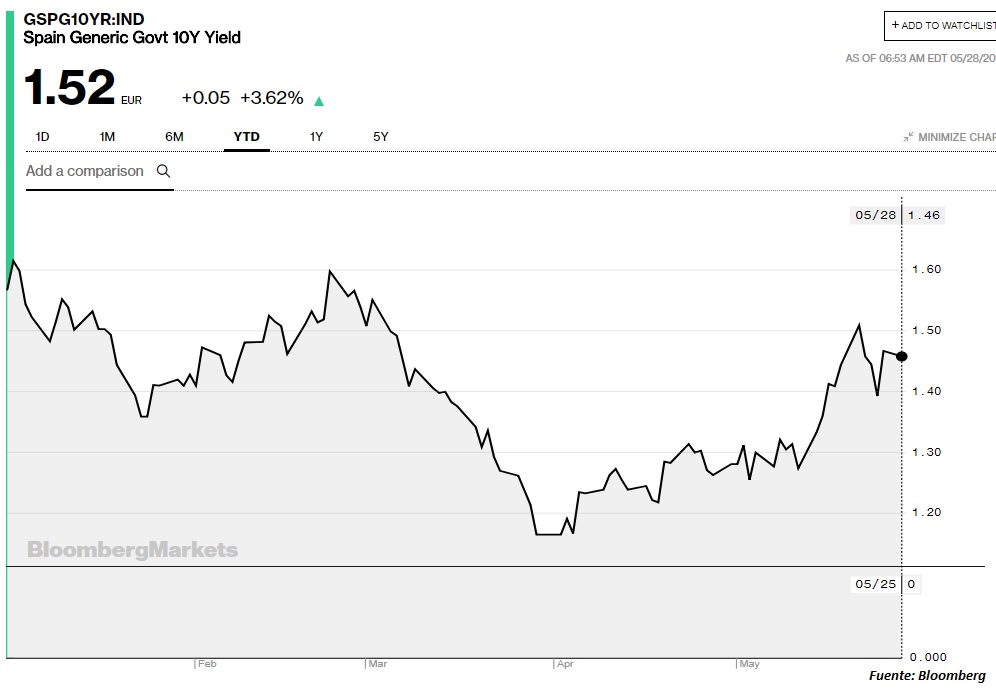Screen dimensions: 996x691
Task: Click the black data point marker on chart
Action: point(902,356)
